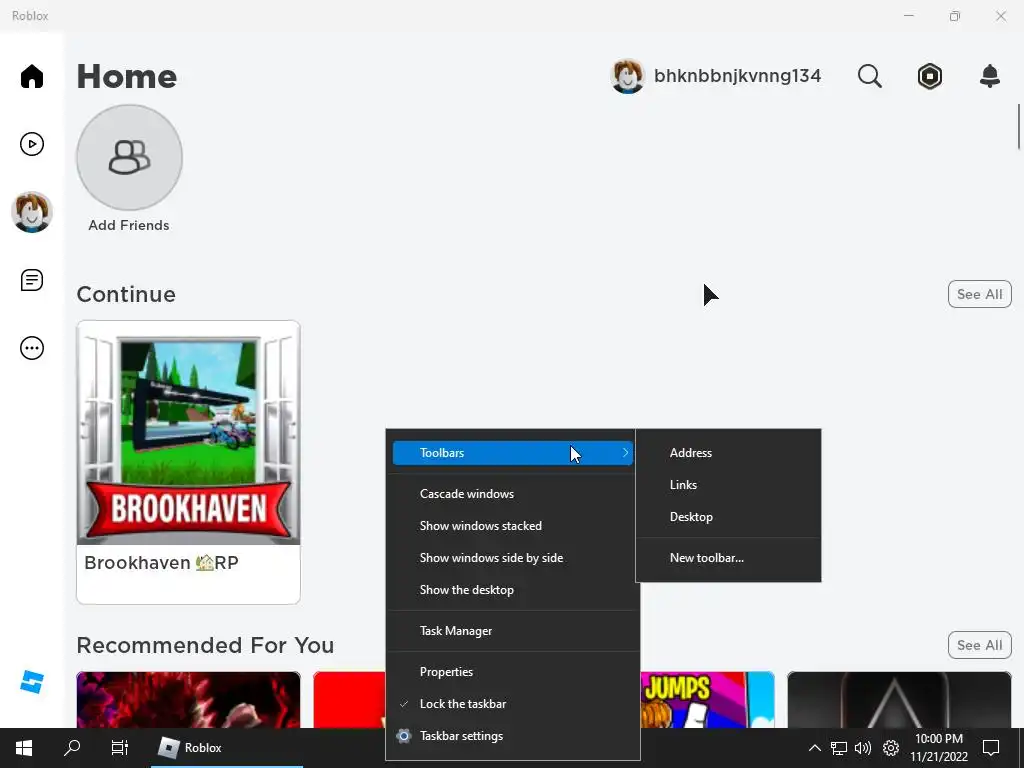Open taskbar search icon
The width and height of the screenshot is (1024, 768).
pos(72,748)
